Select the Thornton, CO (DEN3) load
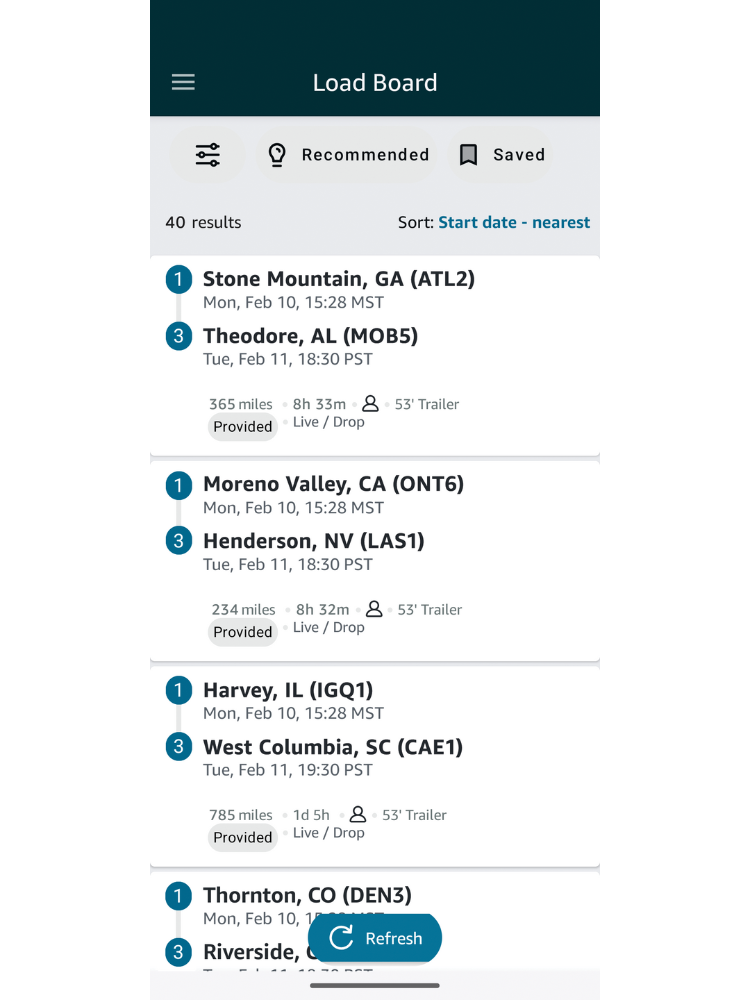This screenshot has width=750, height=1000. [x=307, y=895]
